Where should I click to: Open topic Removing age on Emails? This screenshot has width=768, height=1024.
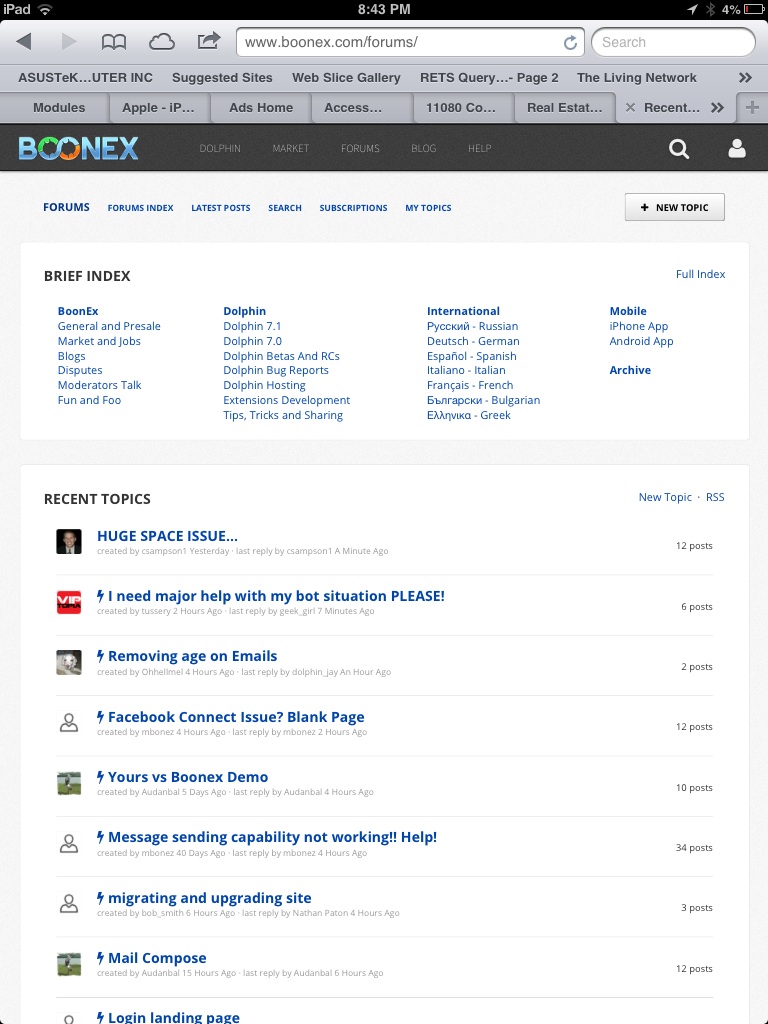[x=192, y=656]
